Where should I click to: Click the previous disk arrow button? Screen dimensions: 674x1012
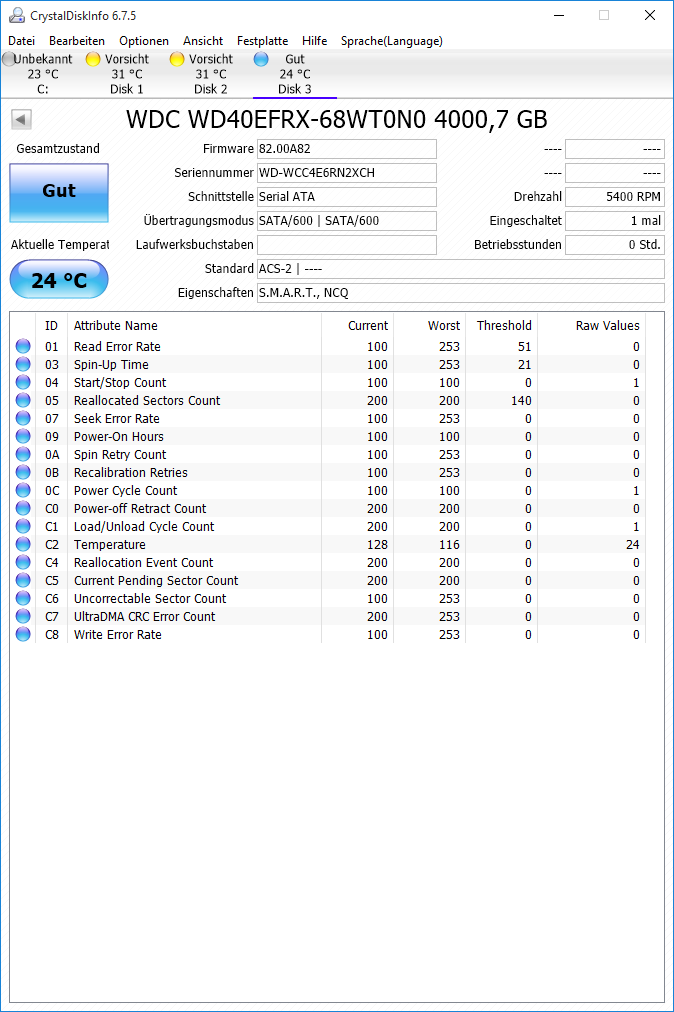[x=21, y=119]
